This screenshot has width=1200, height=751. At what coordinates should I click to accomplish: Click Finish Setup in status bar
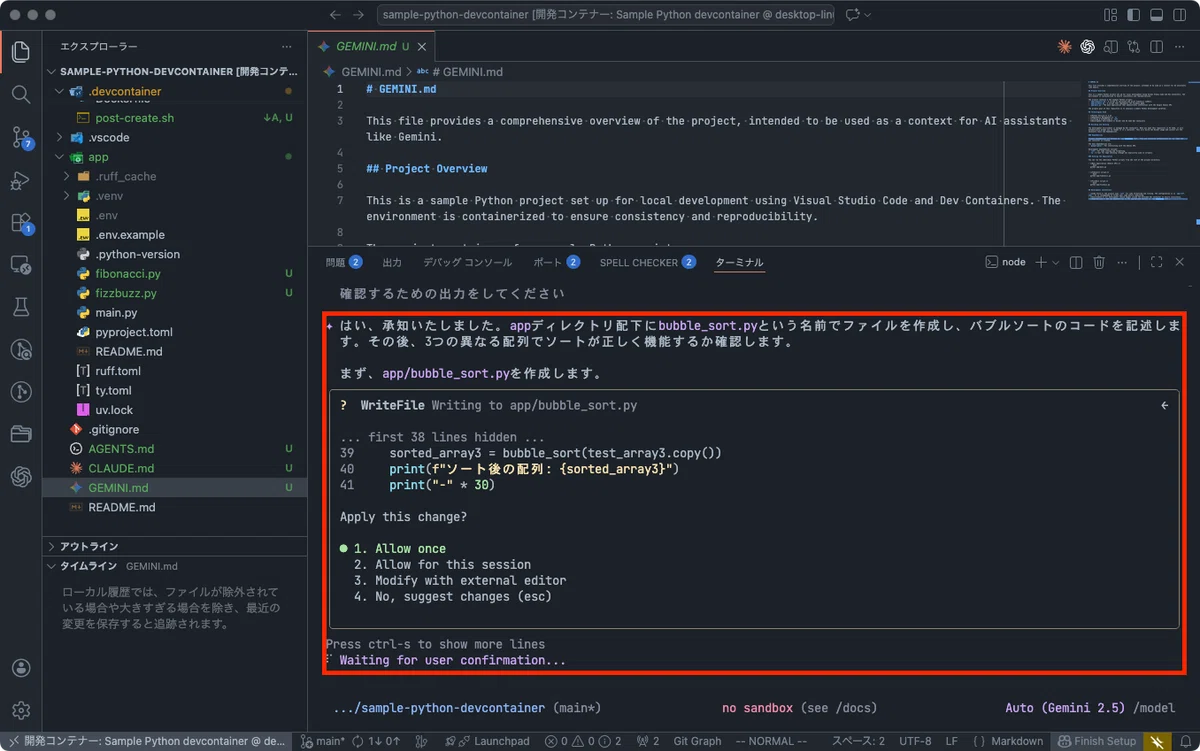[x=1096, y=741]
